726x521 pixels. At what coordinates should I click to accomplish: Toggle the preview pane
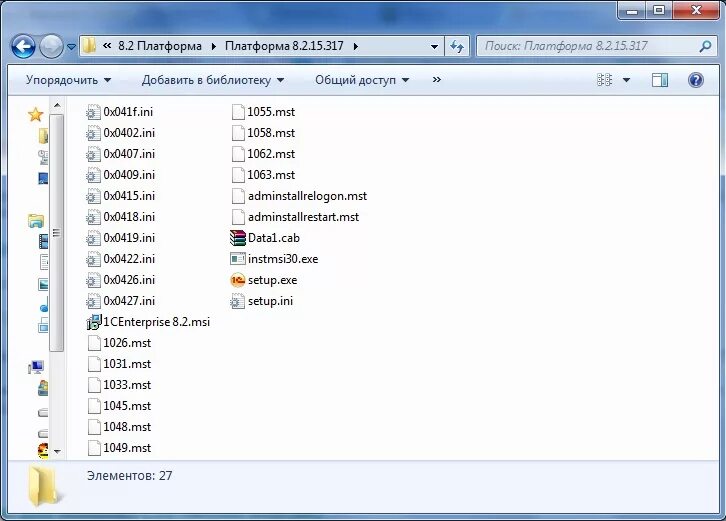pyautogui.click(x=660, y=80)
